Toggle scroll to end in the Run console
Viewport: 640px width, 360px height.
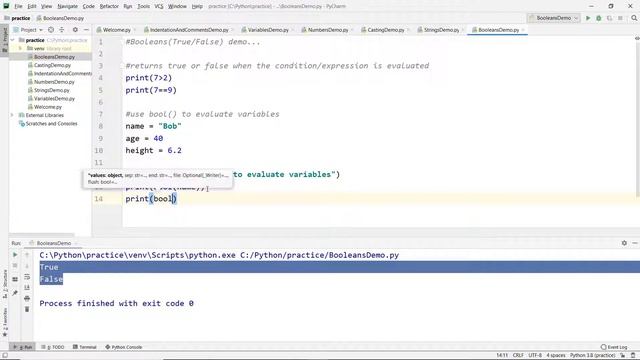[27, 287]
